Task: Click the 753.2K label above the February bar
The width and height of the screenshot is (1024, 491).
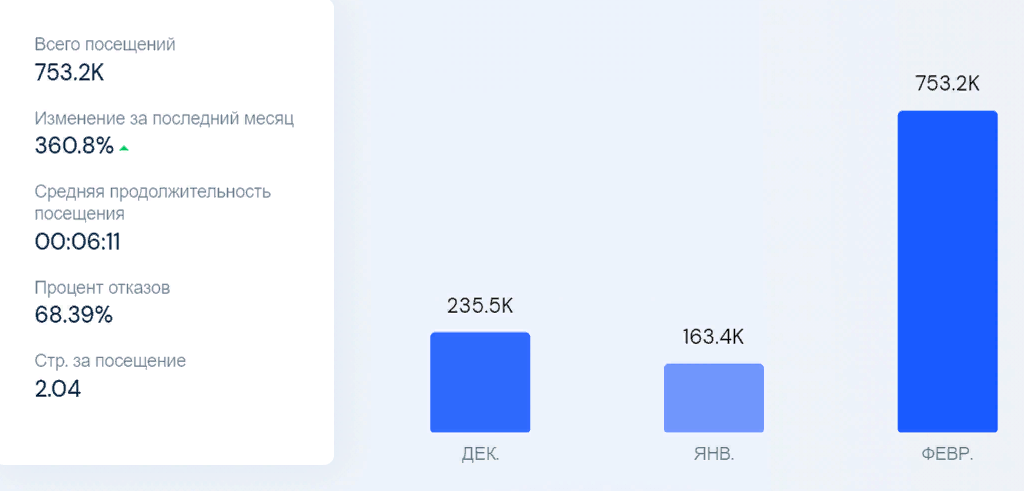Action: pyautogui.click(x=947, y=84)
